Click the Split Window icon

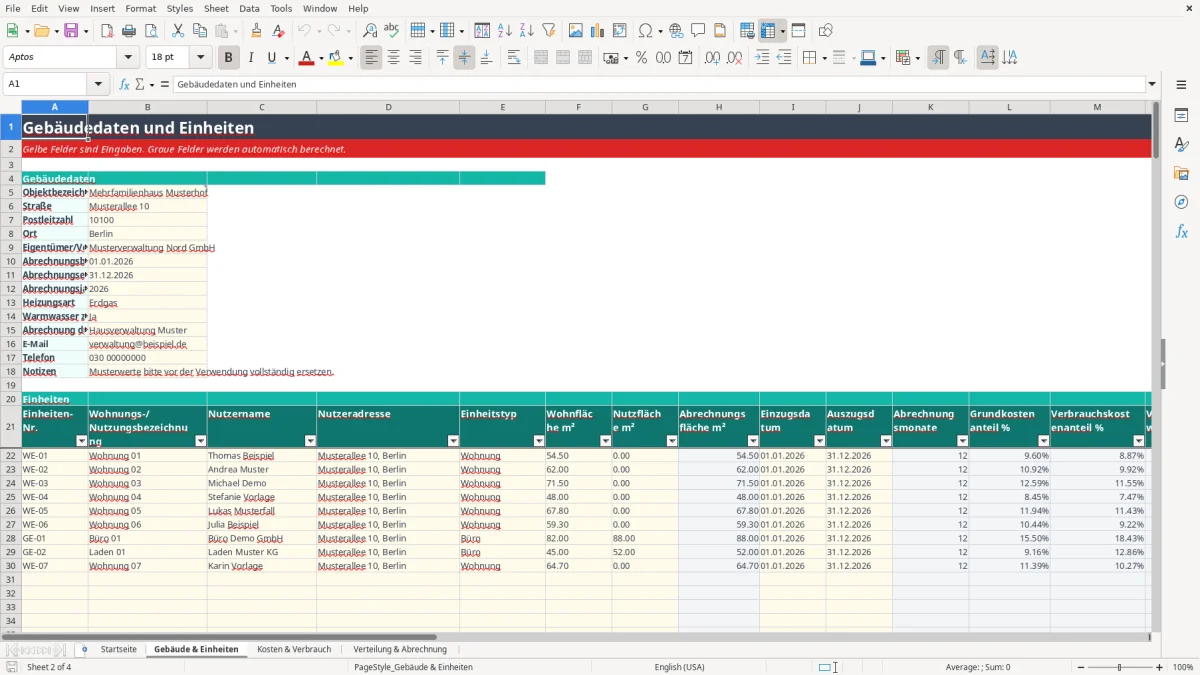[798, 31]
